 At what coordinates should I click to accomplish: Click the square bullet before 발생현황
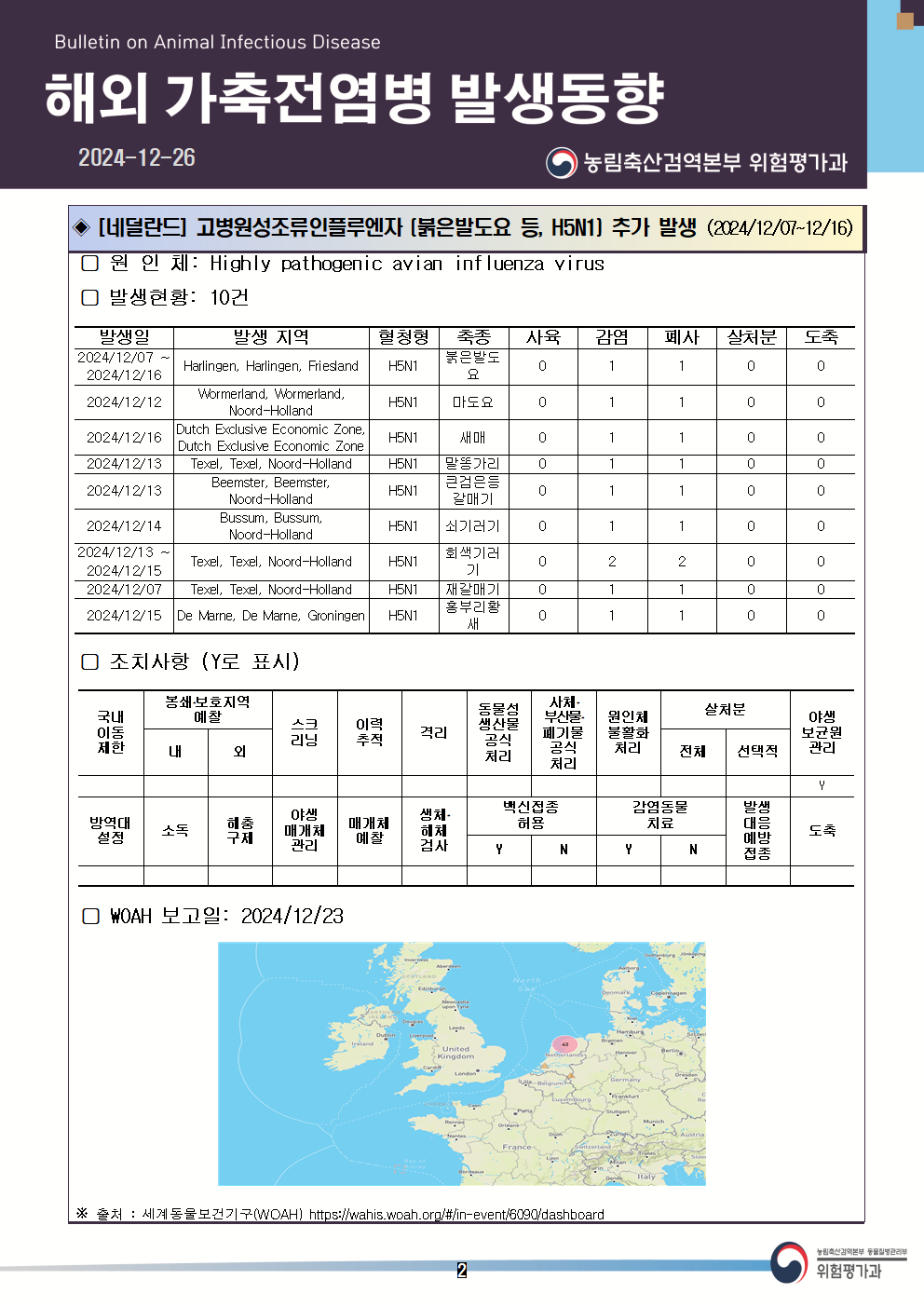[x=90, y=297]
